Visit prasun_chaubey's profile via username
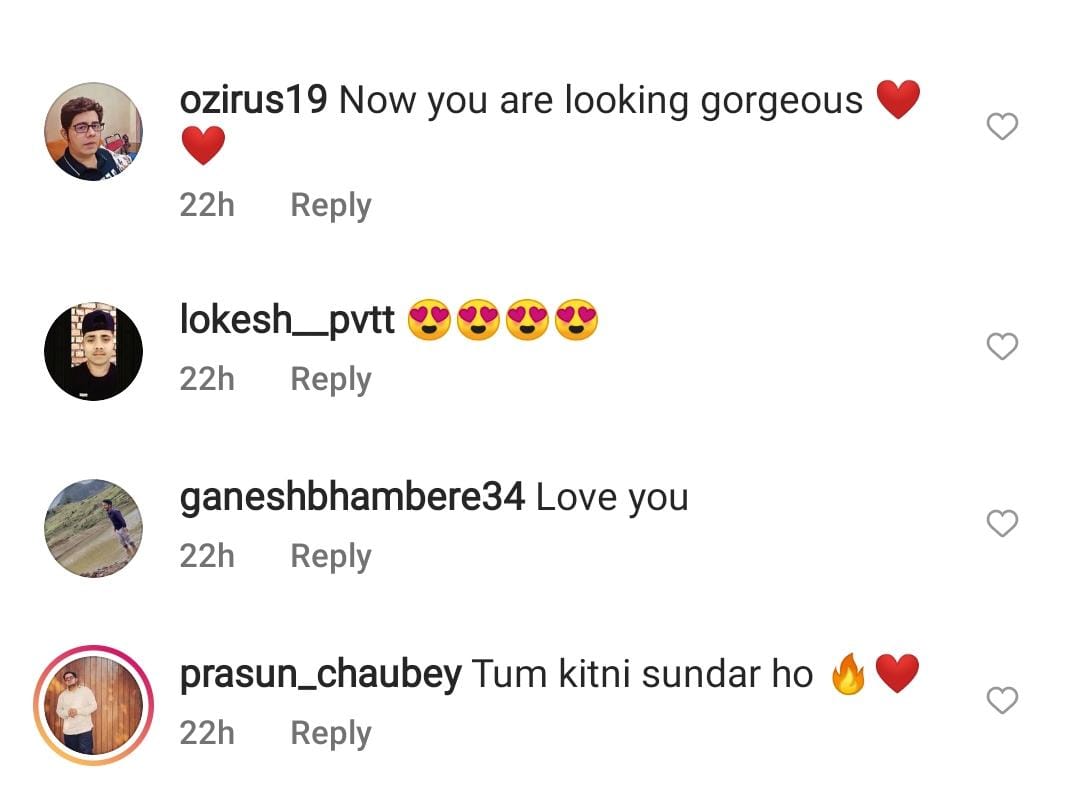This screenshot has width=1080, height=805. pos(320,675)
